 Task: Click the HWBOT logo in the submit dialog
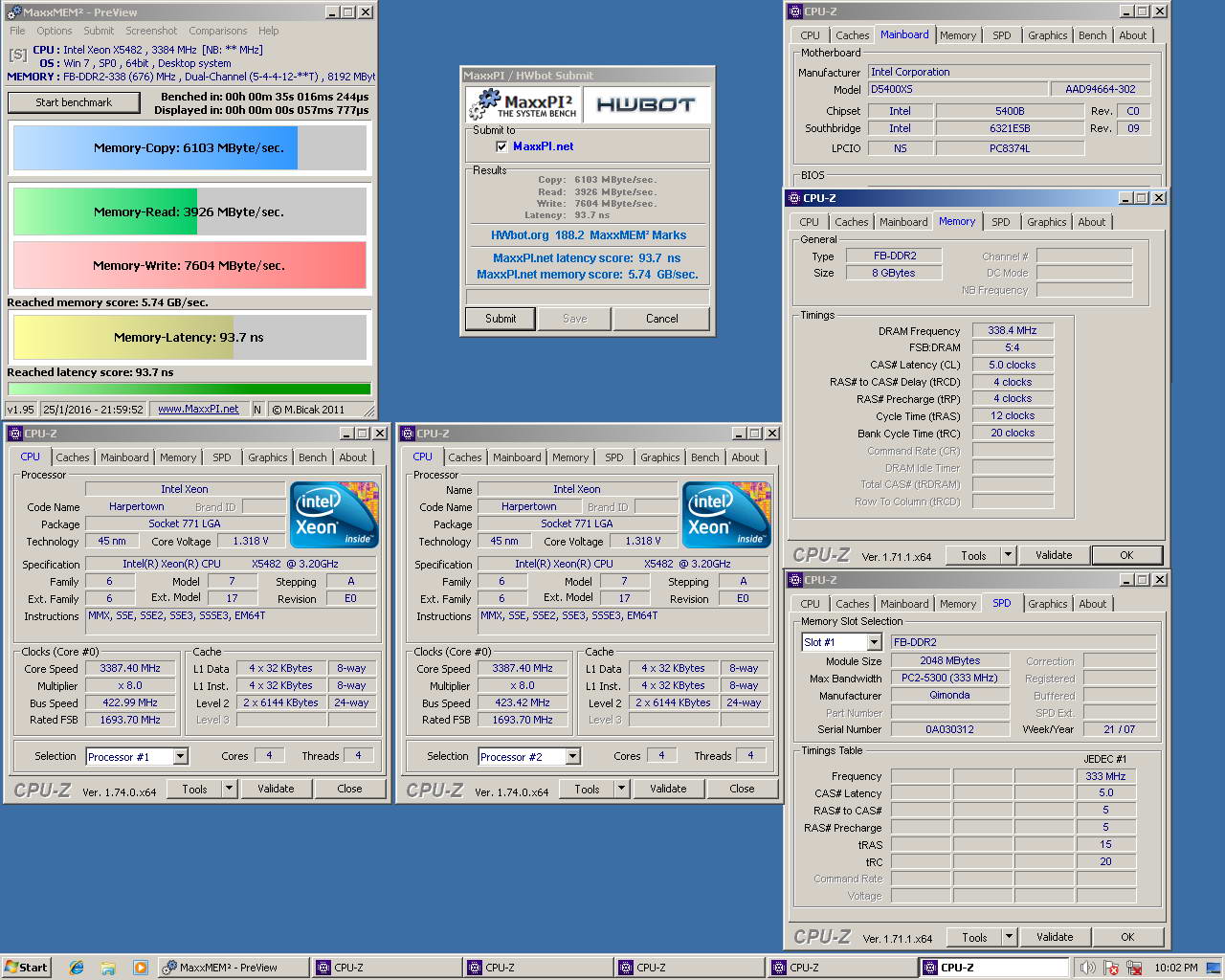point(646,105)
